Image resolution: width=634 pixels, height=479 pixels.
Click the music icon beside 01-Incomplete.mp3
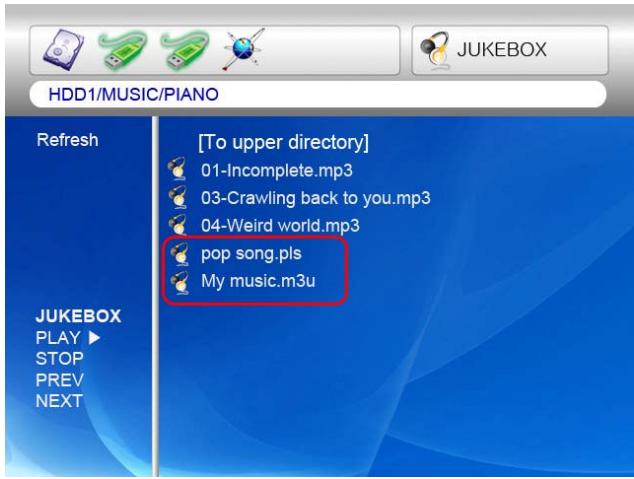click(x=180, y=170)
